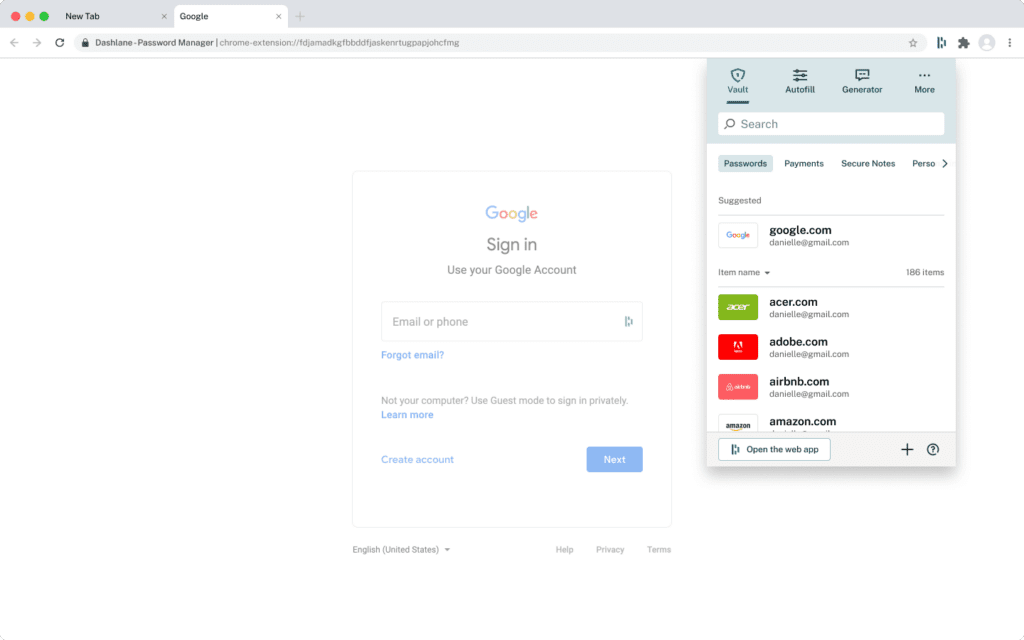This screenshot has width=1024, height=640.
Task: Switch to the Payments tab
Action: (x=804, y=163)
